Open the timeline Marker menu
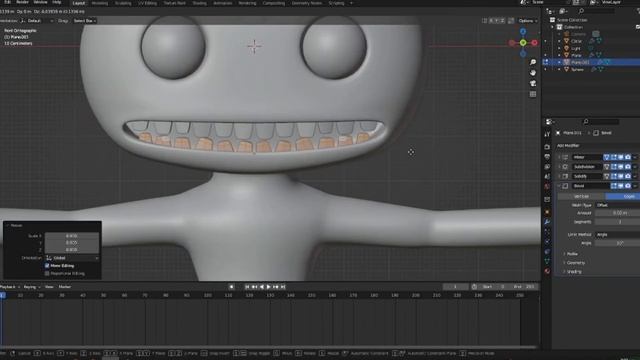The image size is (640, 360). (x=64, y=287)
